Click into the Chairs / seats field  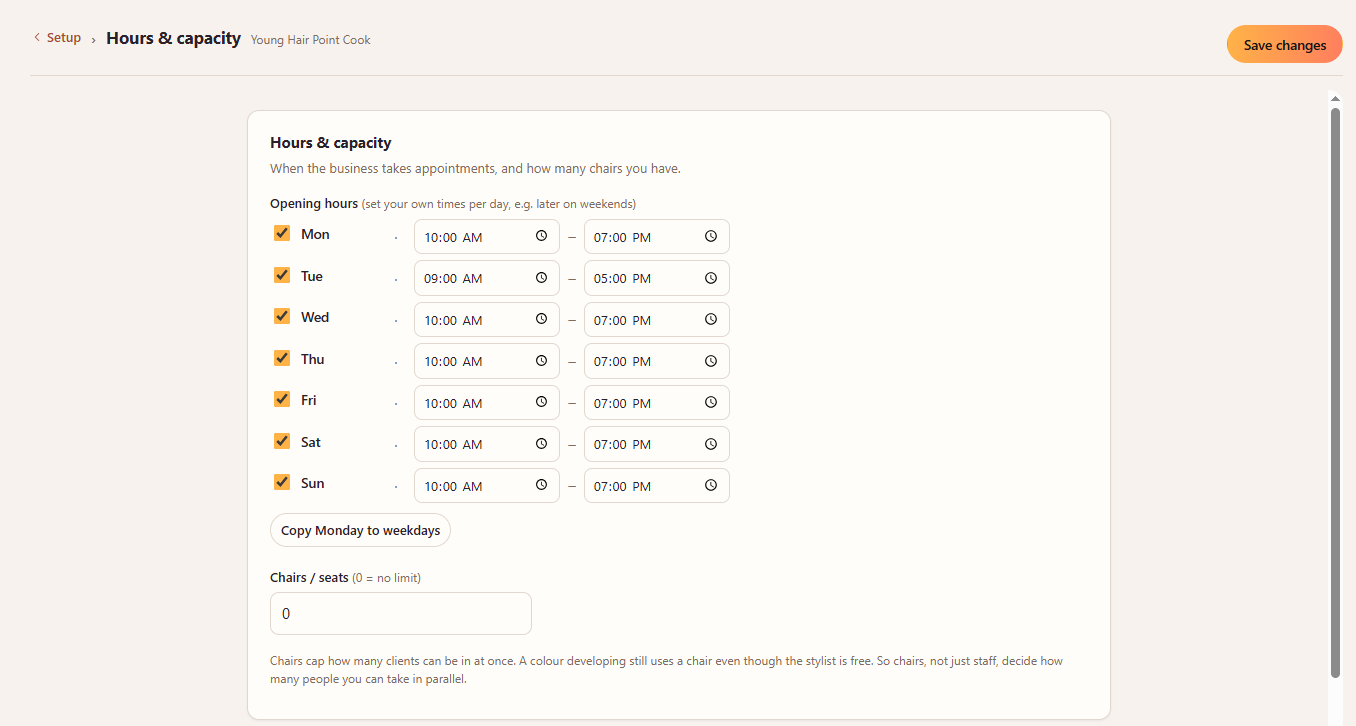tap(400, 613)
